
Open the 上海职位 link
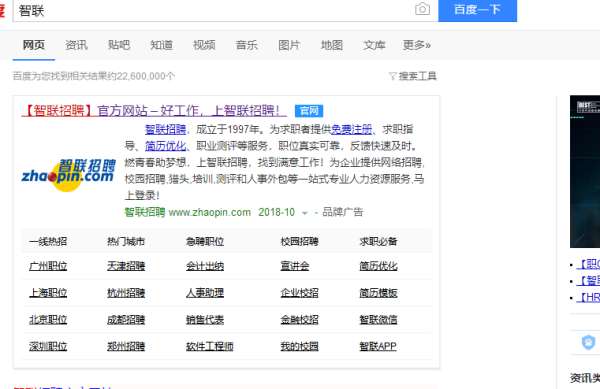(48, 293)
